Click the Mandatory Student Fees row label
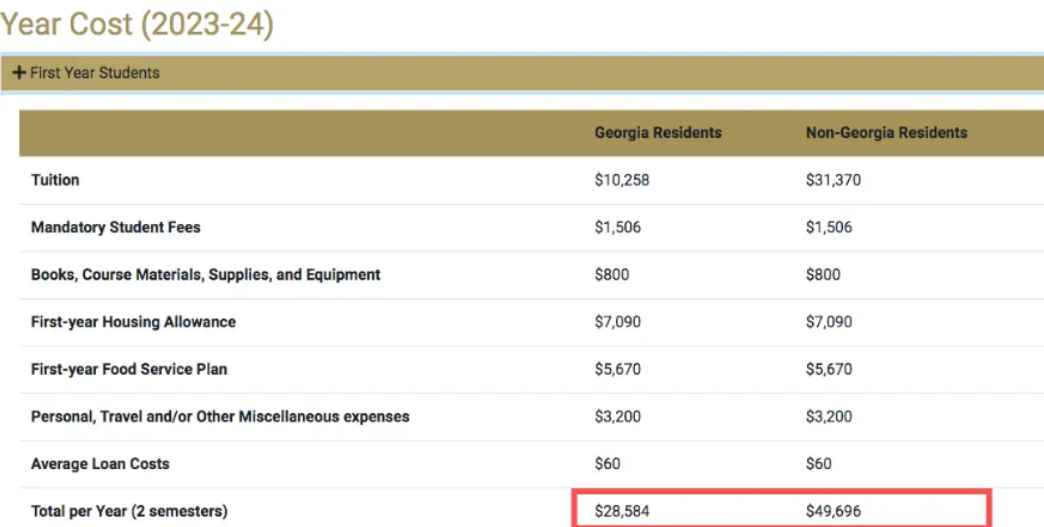Screen dimensions: 1044x527 (116, 227)
